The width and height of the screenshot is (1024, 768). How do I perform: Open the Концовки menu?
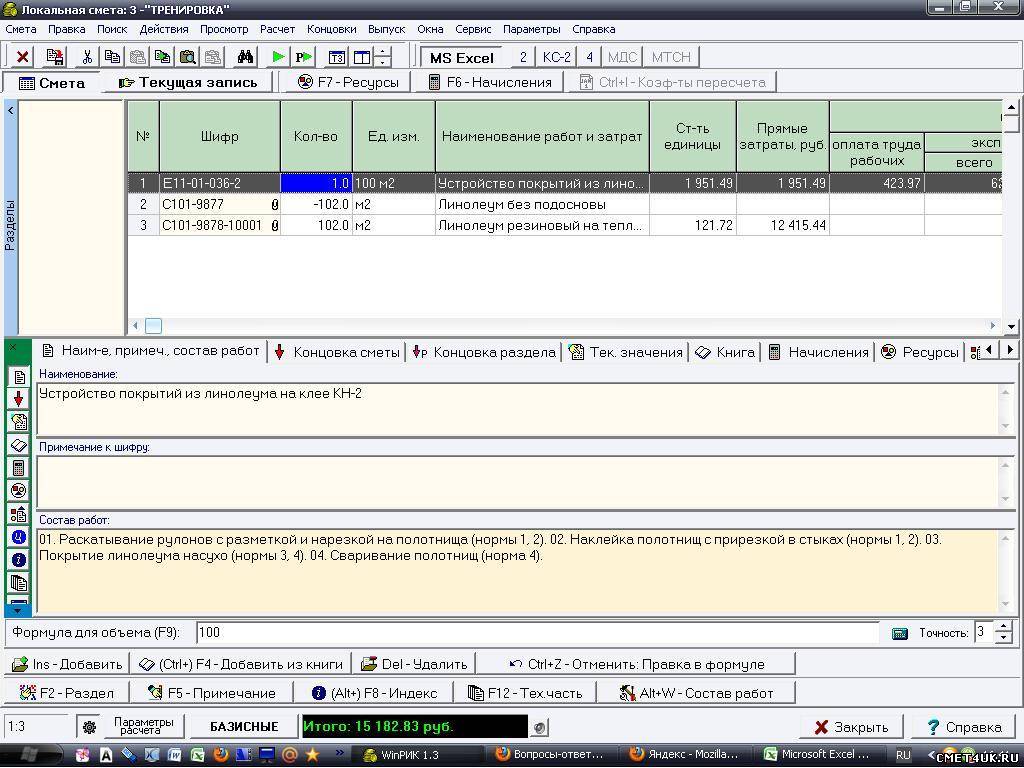[x=332, y=29]
